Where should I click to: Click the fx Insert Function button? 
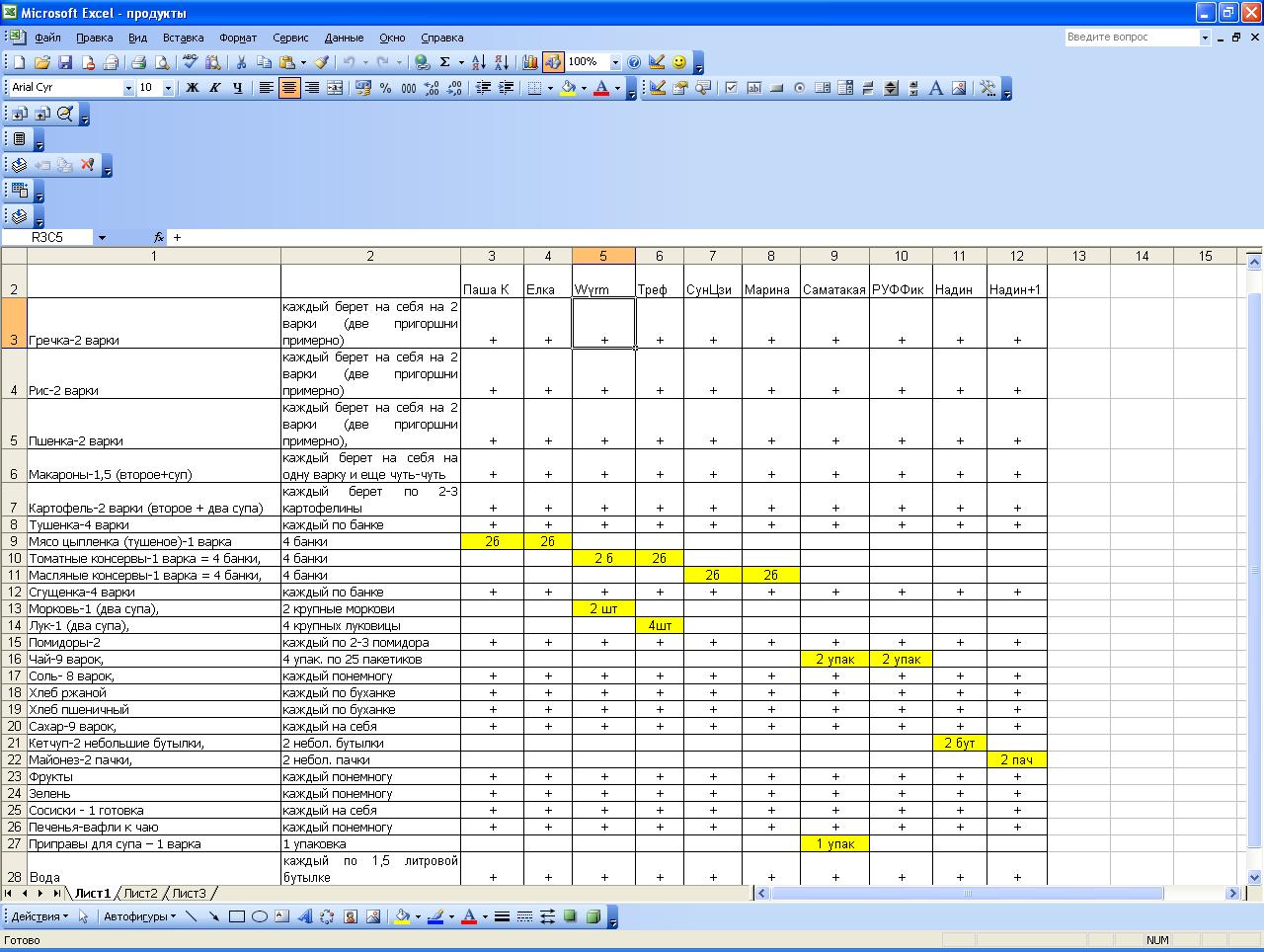click(158, 237)
